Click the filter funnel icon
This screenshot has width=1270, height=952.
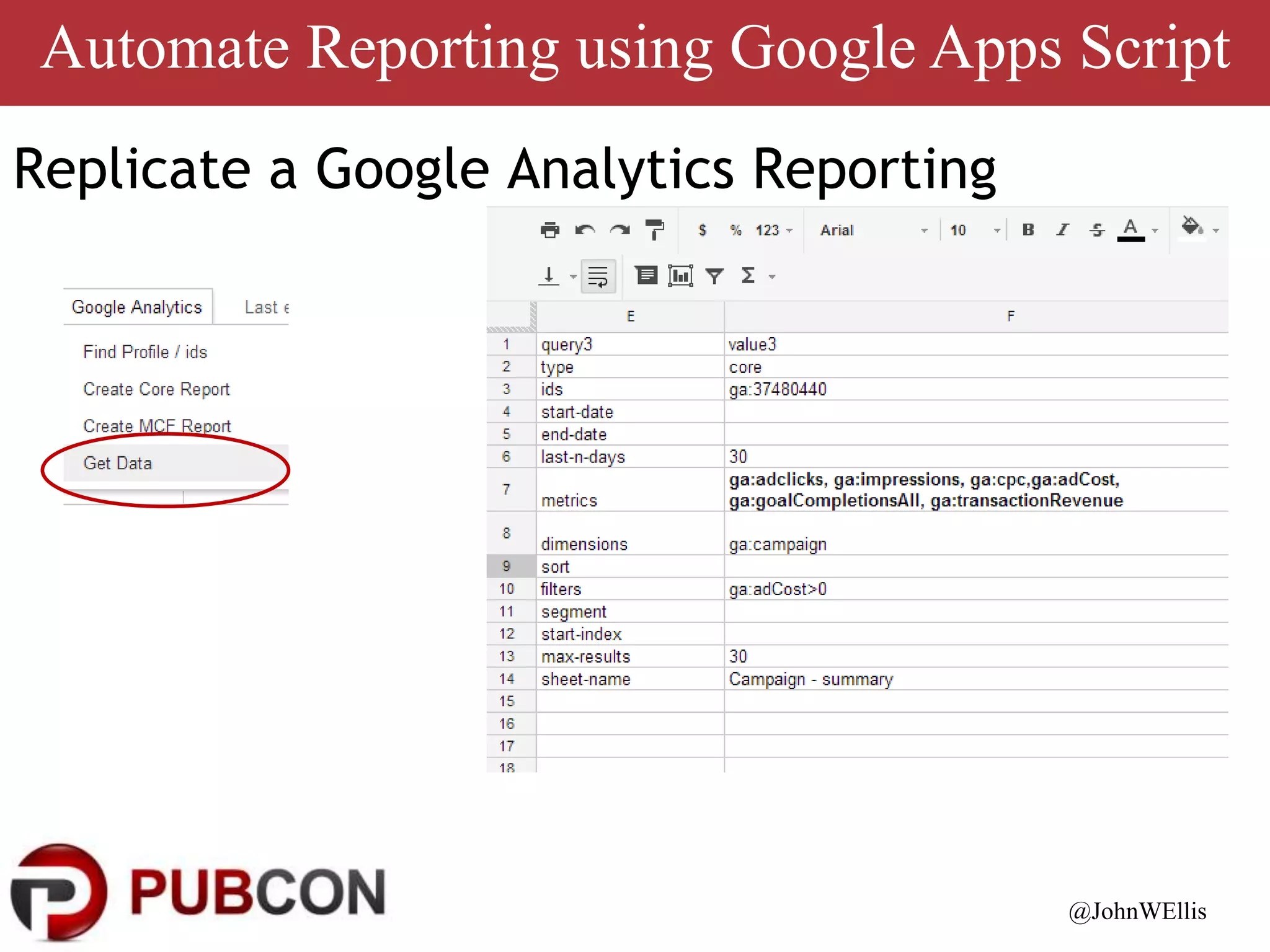(714, 276)
